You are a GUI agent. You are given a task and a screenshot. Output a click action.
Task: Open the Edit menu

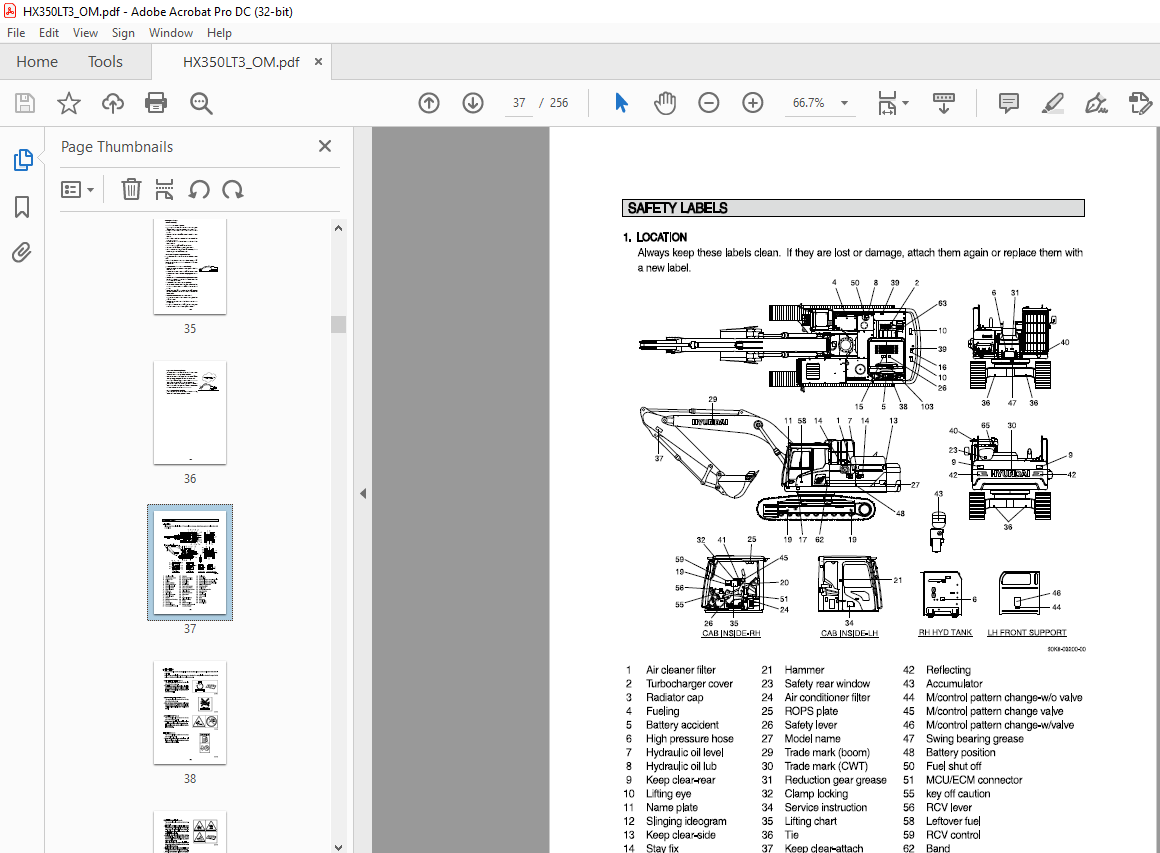click(49, 33)
